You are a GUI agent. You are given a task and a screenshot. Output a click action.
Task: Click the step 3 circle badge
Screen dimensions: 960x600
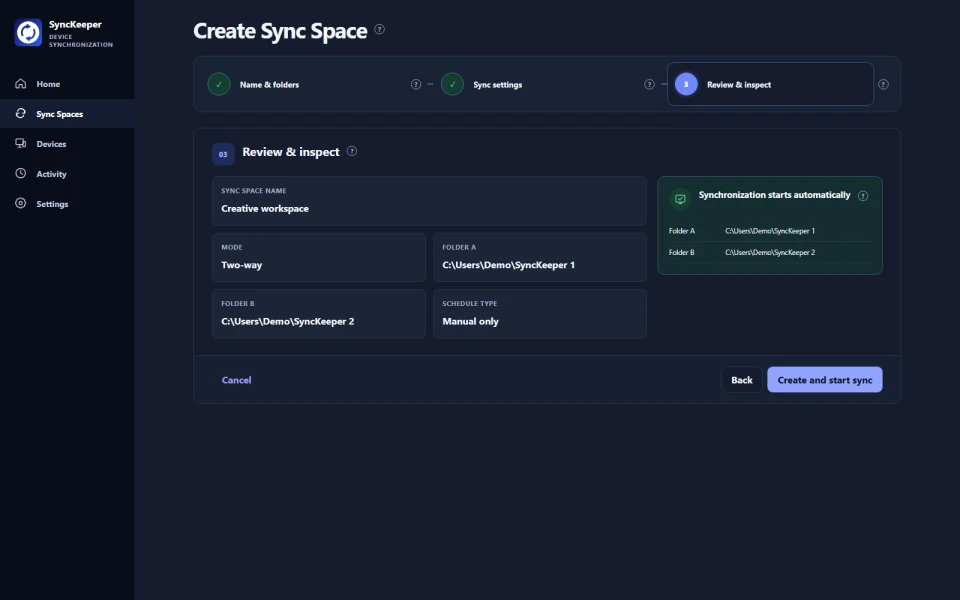pos(686,84)
